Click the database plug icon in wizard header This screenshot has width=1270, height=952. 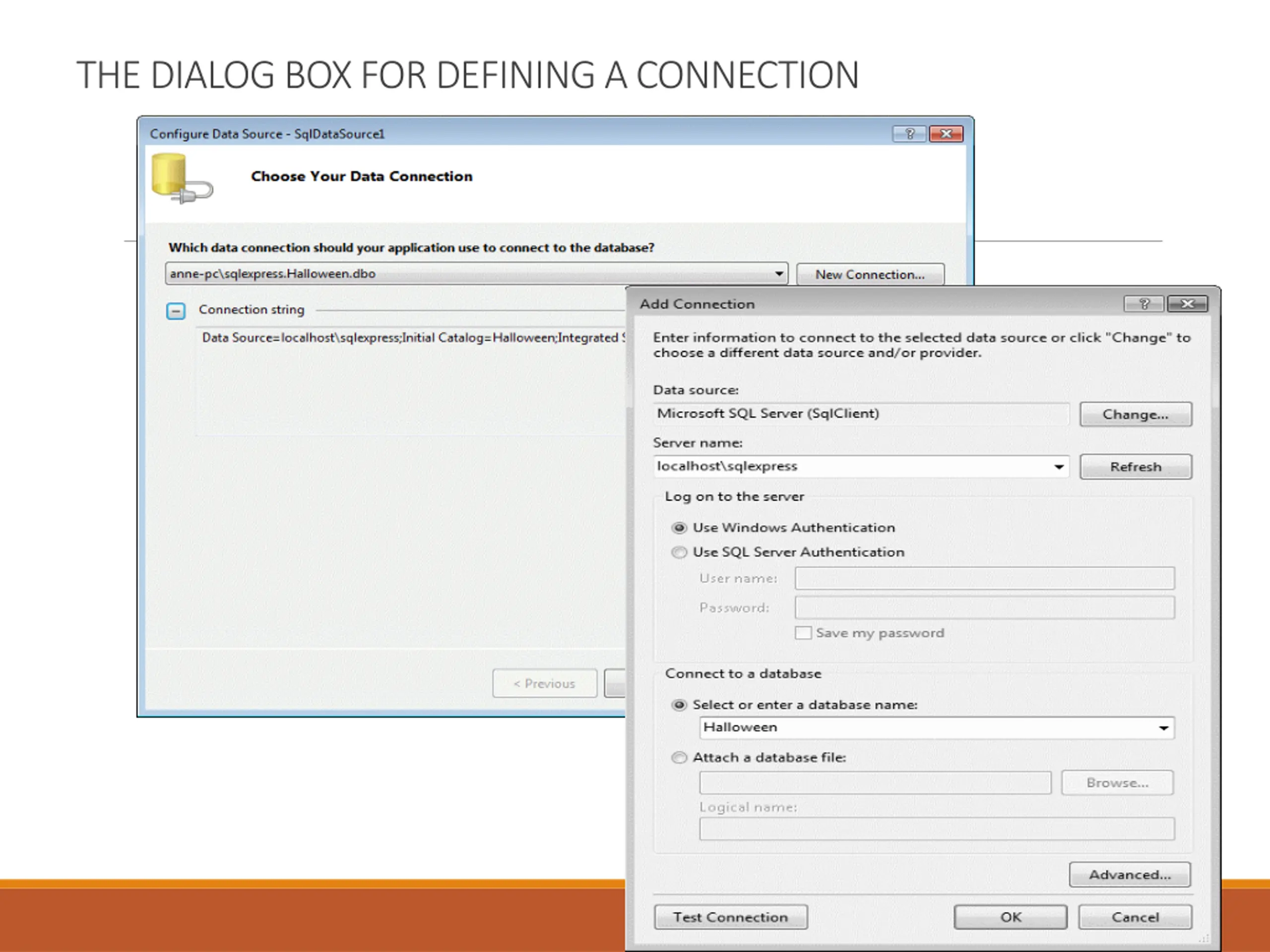(182, 178)
